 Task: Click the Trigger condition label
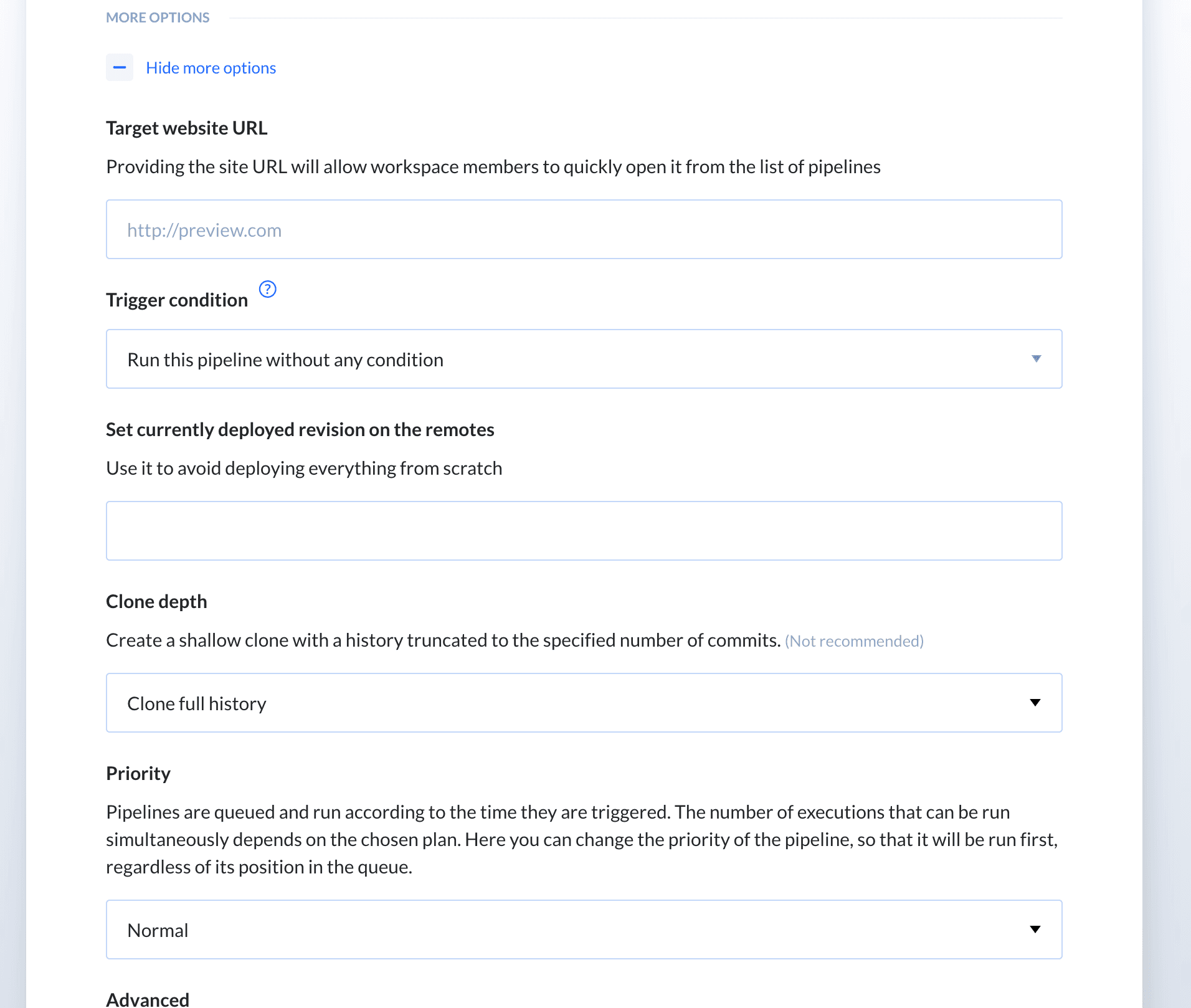point(177,300)
